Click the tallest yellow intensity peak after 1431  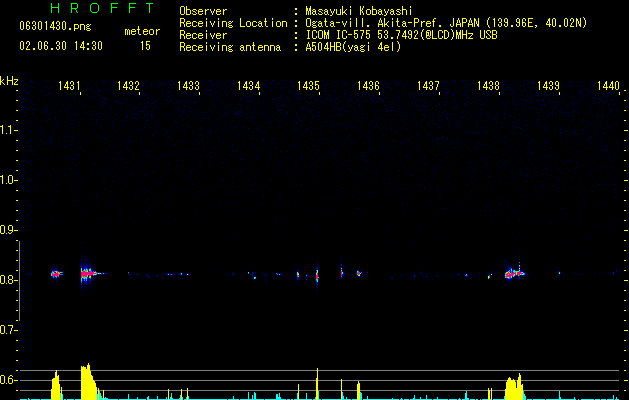89,381
